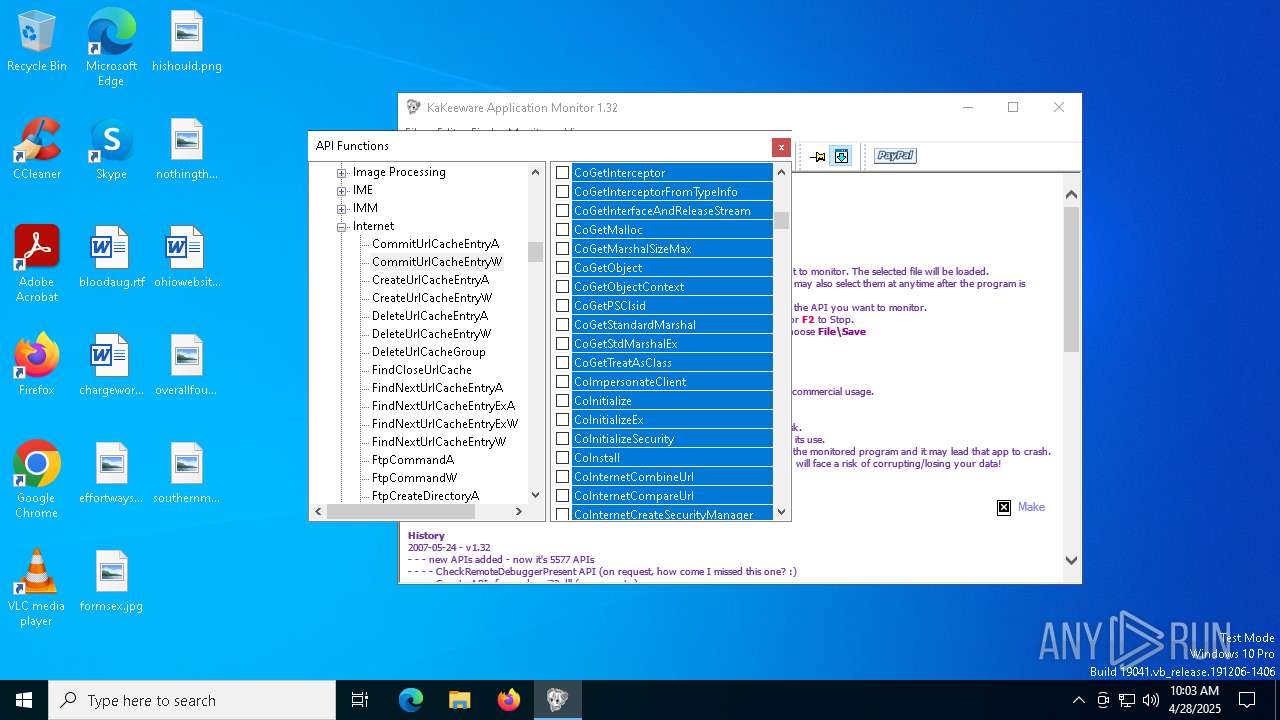The image size is (1280, 720).
Task: Expand the IMM tree node
Action: (342, 208)
